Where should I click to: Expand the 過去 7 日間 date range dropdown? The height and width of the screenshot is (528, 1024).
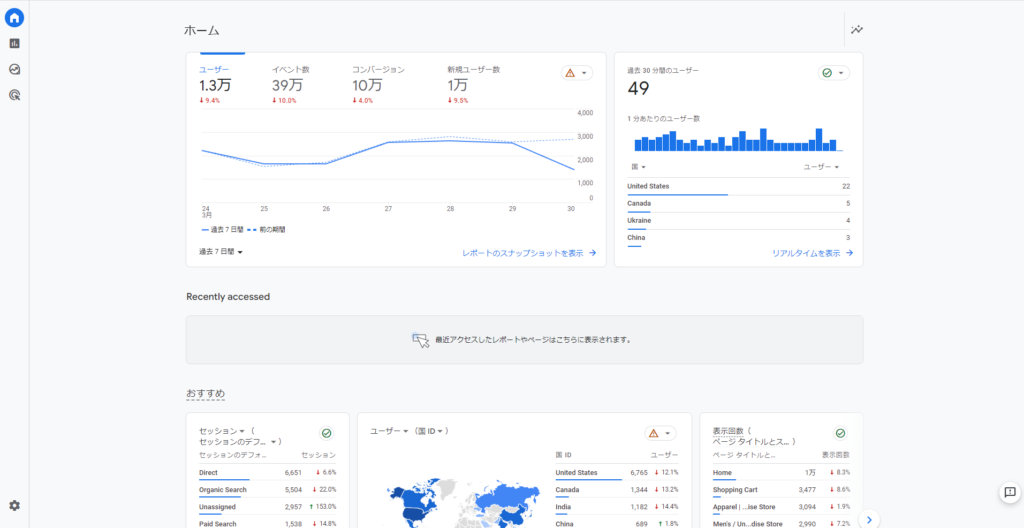click(221, 252)
